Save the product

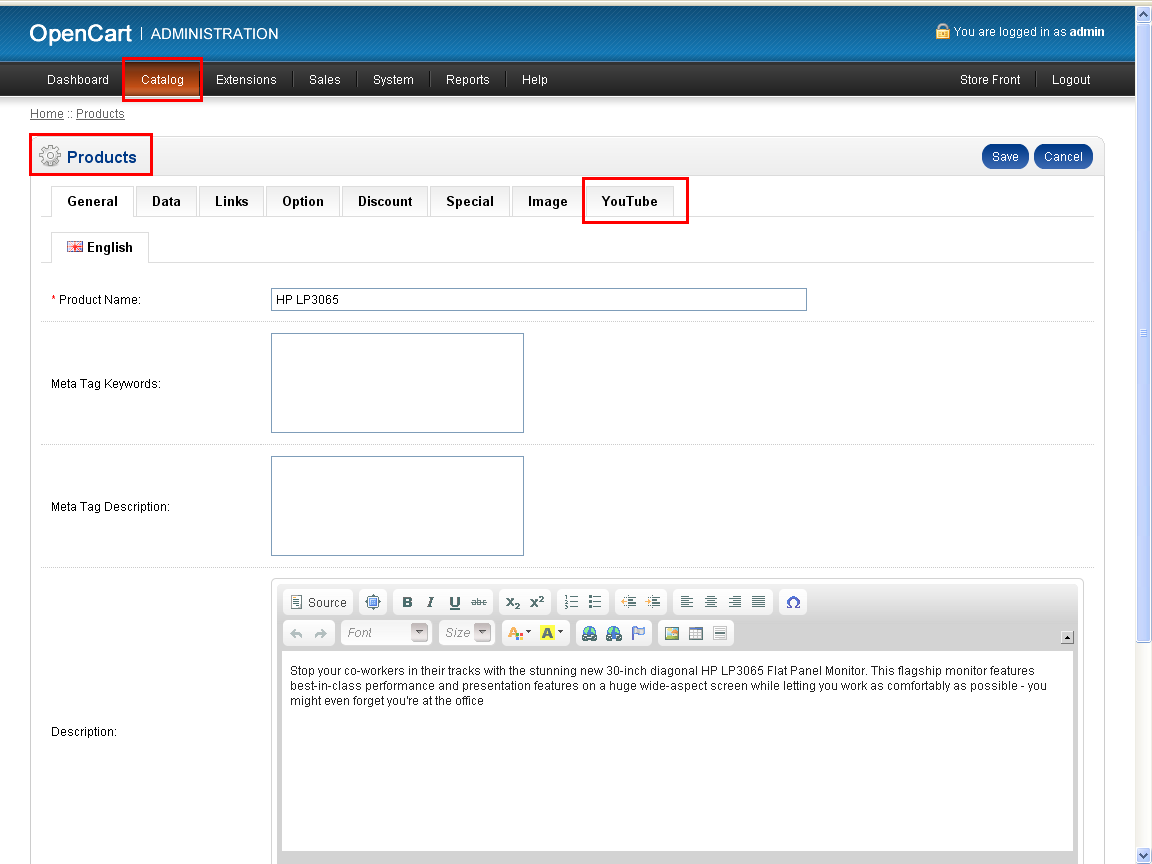[1005, 156]
